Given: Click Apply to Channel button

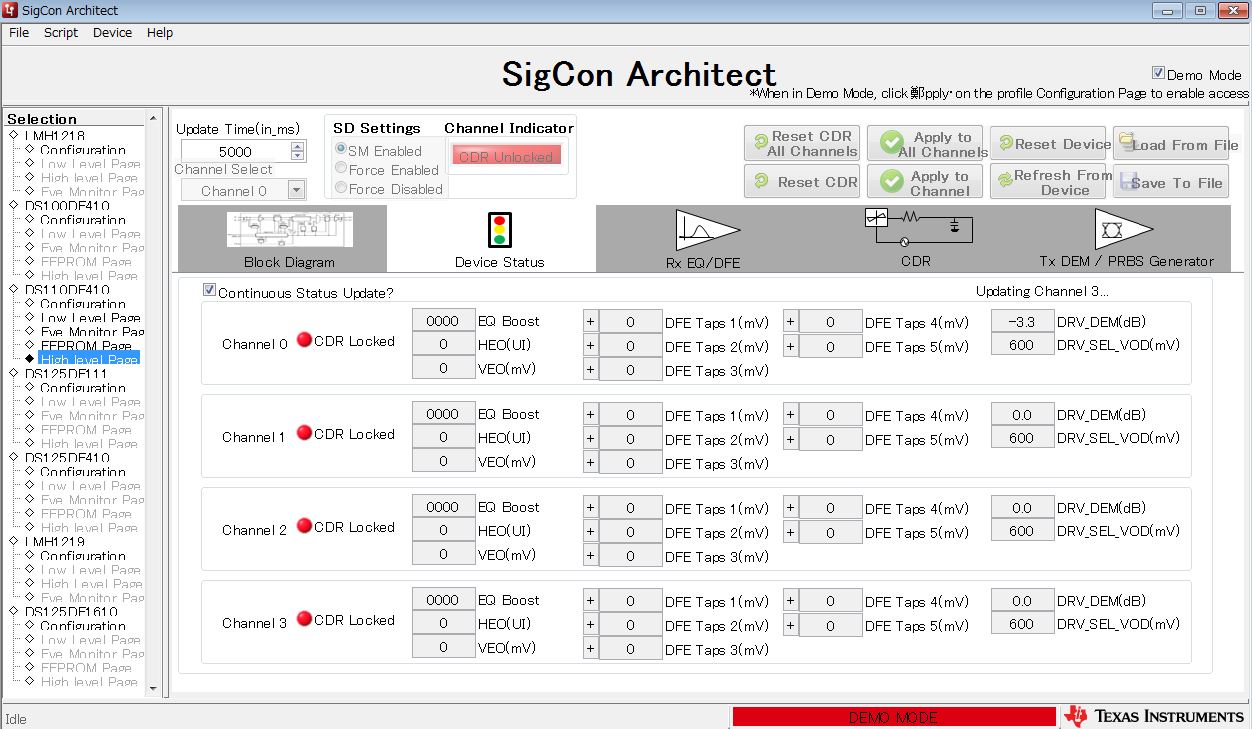Looking at the screenshot, I should (x=925, y=181).
